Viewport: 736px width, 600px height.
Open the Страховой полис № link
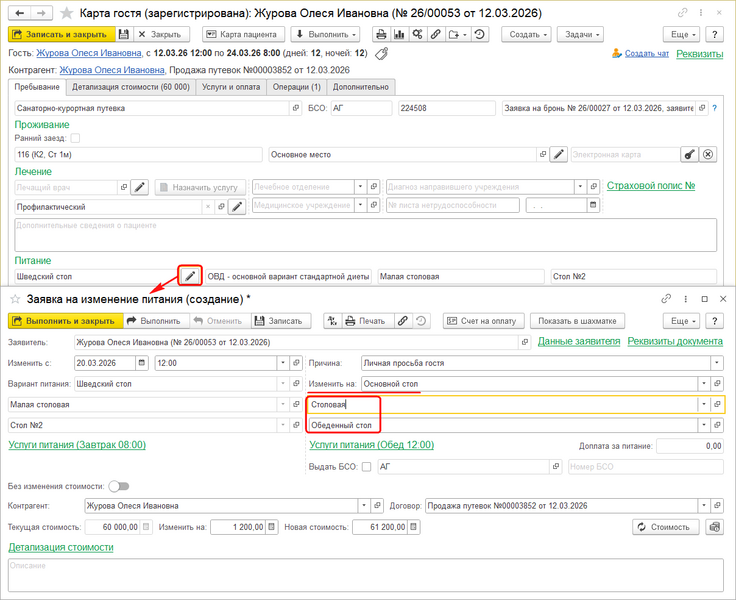coord(650,185)
